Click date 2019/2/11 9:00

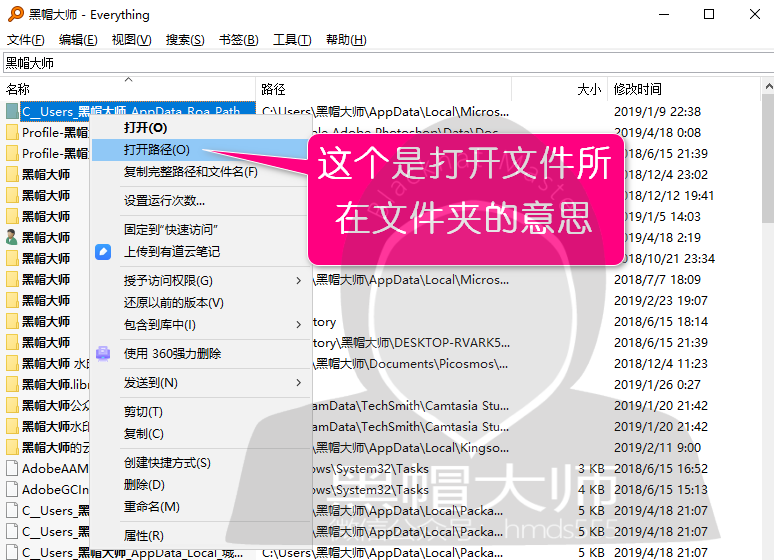tap(657, 447)
